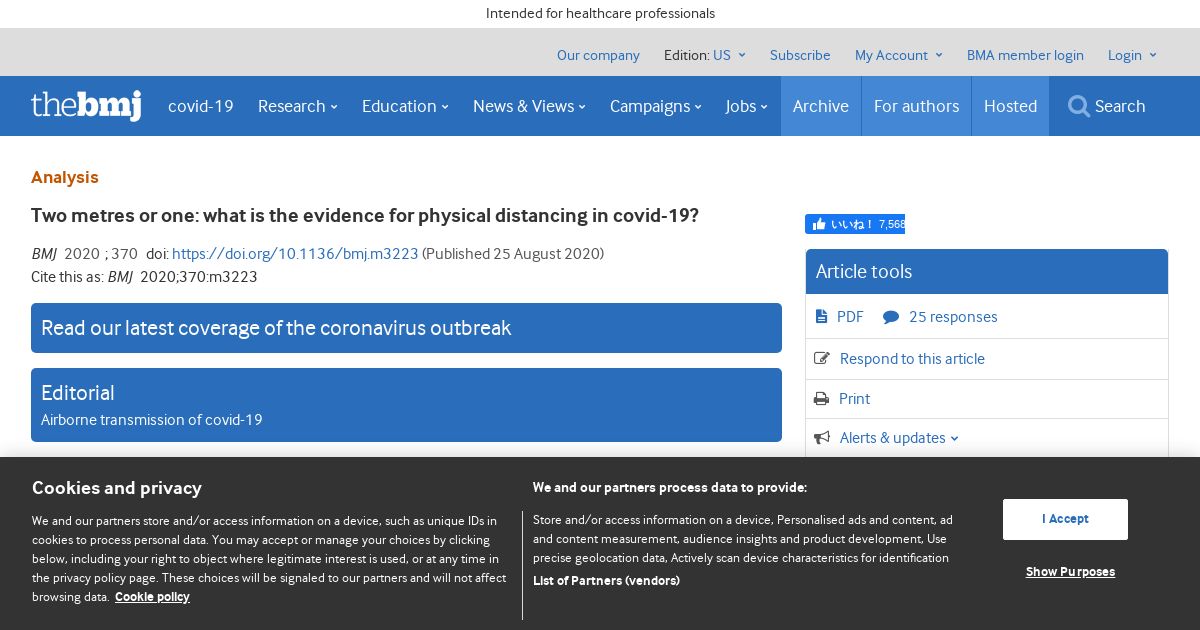1200x630 pixels.
Task: Expand the My Account menu
Action: click(899, 55)
